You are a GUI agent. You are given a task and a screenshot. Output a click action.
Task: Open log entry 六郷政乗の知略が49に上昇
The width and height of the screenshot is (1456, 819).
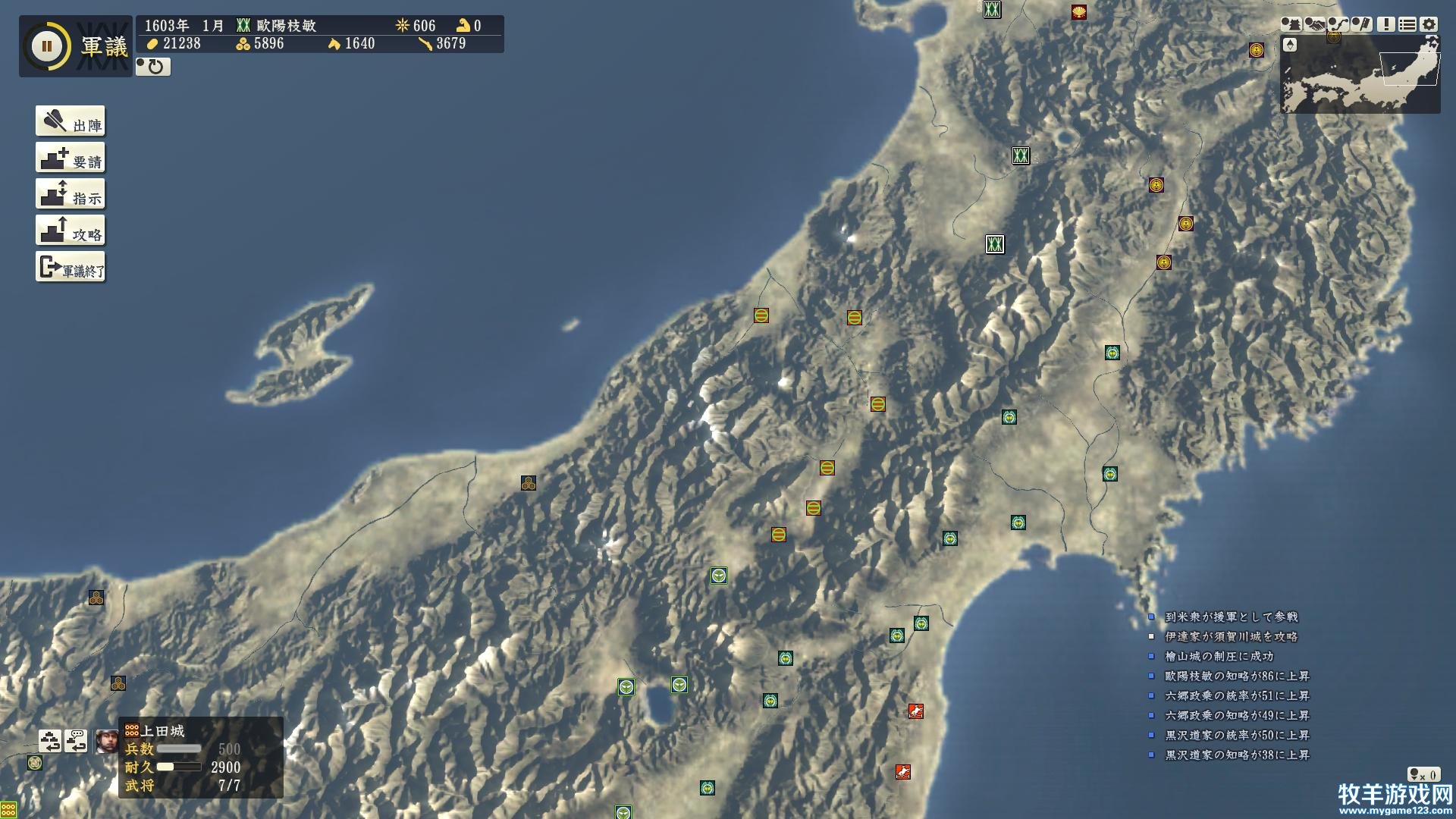click(1238, 715)
